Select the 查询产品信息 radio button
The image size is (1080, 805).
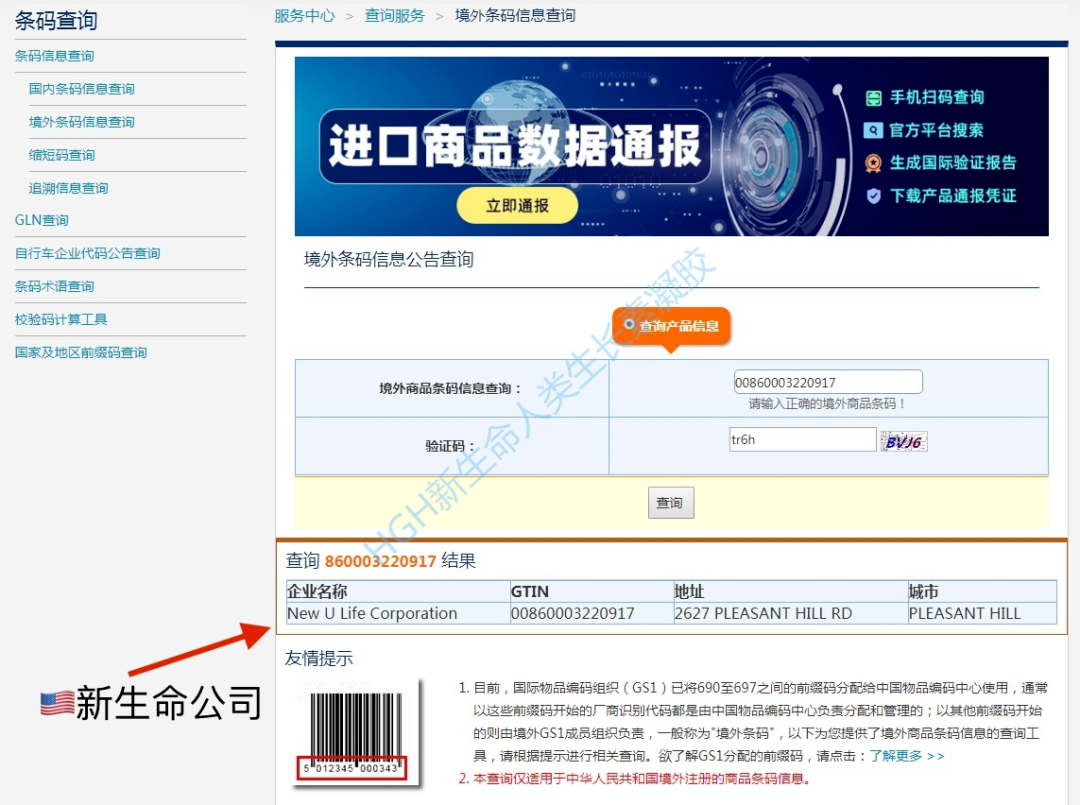pos(629,324)
